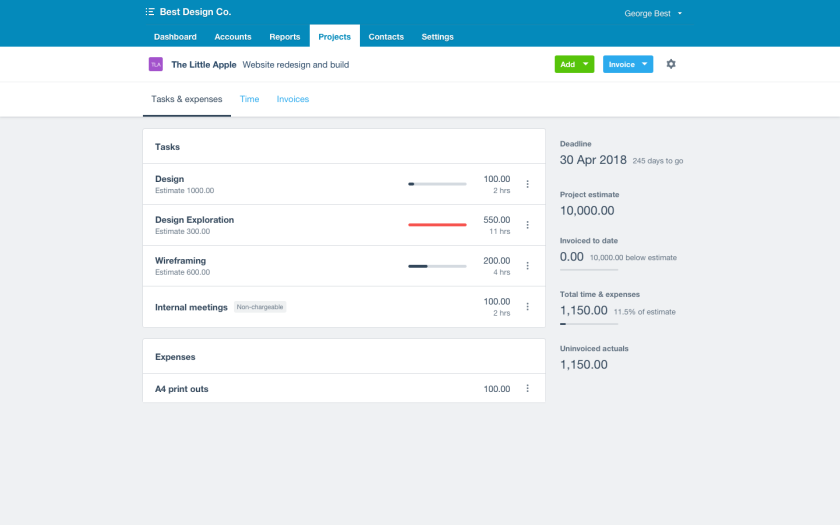Click the red Design Exploration progress bar
The height and width of the screenshot is (525, 840).
coord(437,225)
